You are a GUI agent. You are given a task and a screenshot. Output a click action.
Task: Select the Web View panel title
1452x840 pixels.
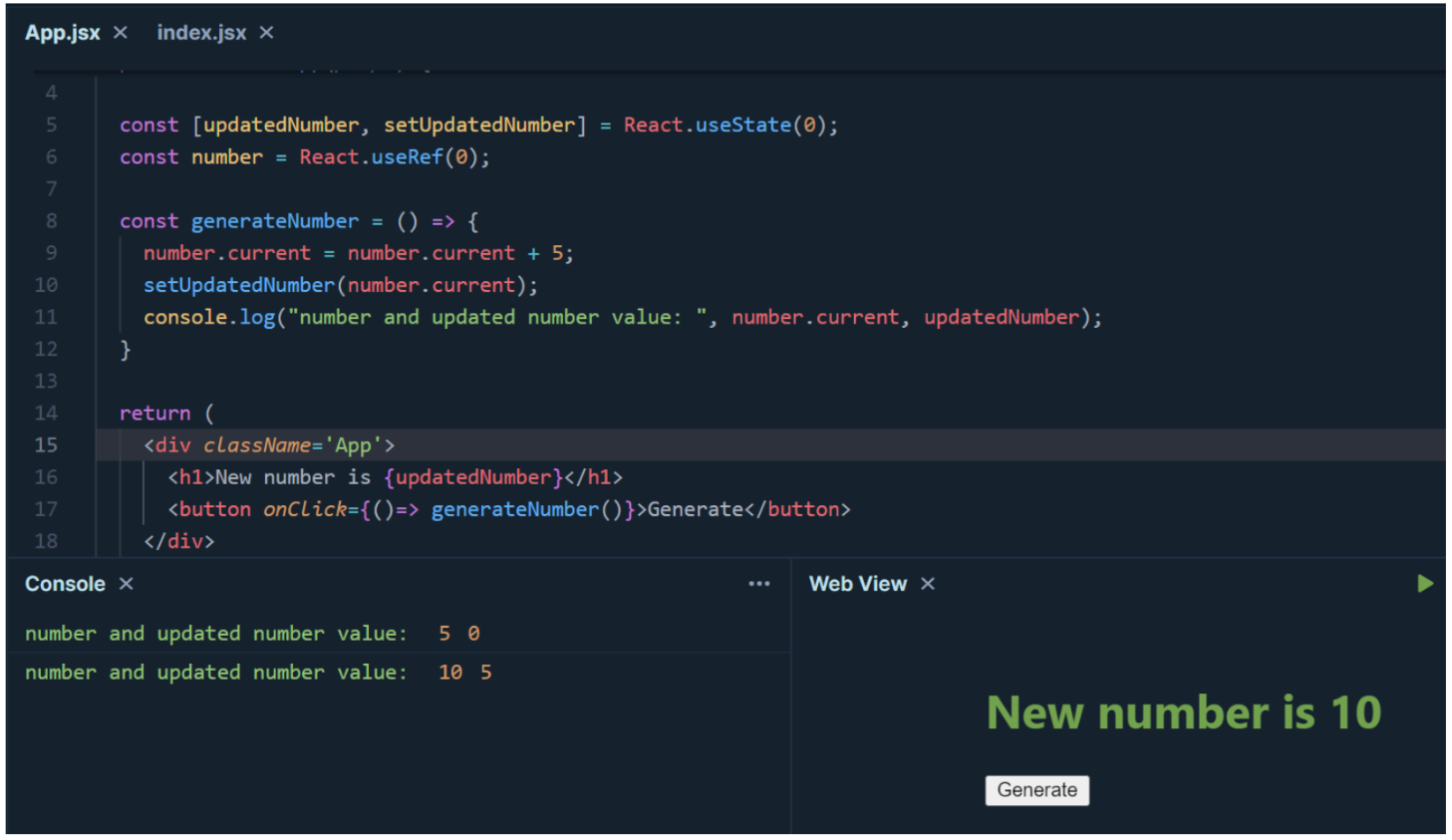pos(858,584)
